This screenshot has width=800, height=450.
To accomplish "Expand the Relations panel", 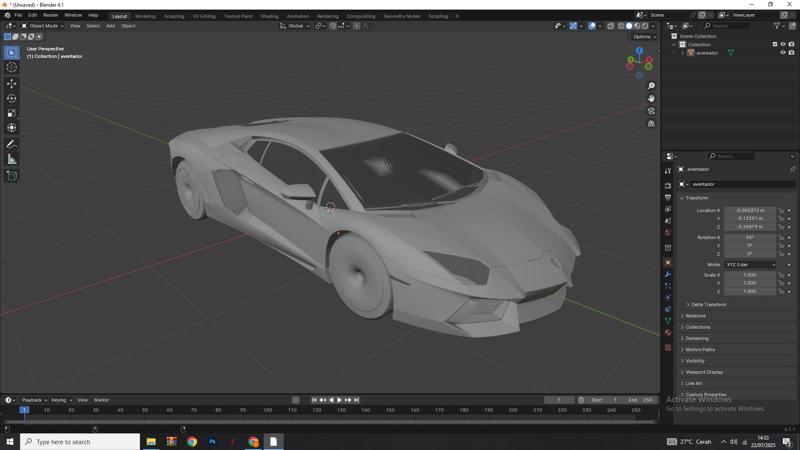I will (x=695, y=316).
